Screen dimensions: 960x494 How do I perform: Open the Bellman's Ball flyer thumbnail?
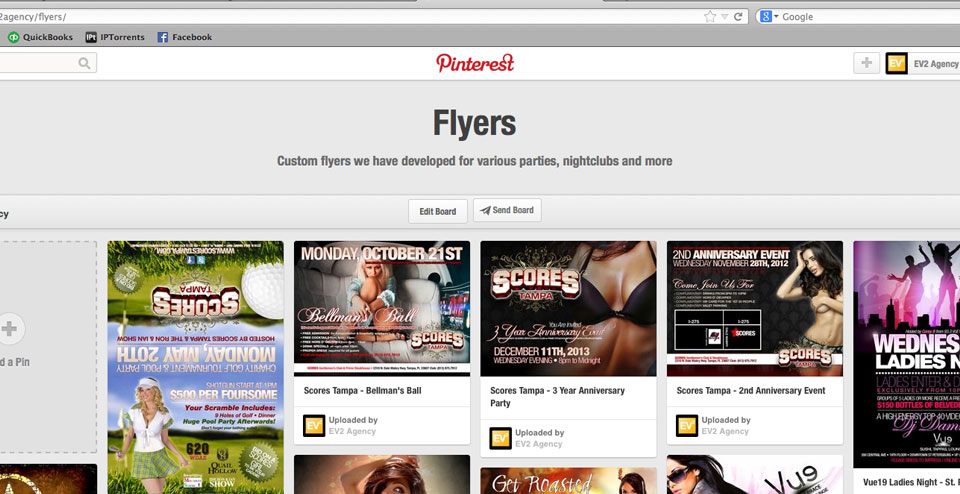(381, 308)
